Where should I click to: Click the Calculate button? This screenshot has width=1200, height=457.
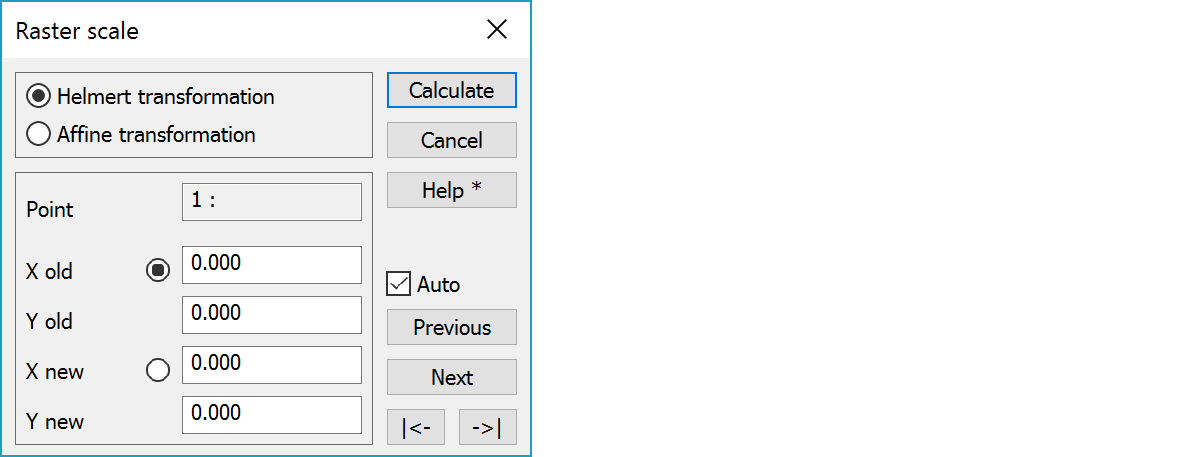pyautogui.click(x=452, y=90)
